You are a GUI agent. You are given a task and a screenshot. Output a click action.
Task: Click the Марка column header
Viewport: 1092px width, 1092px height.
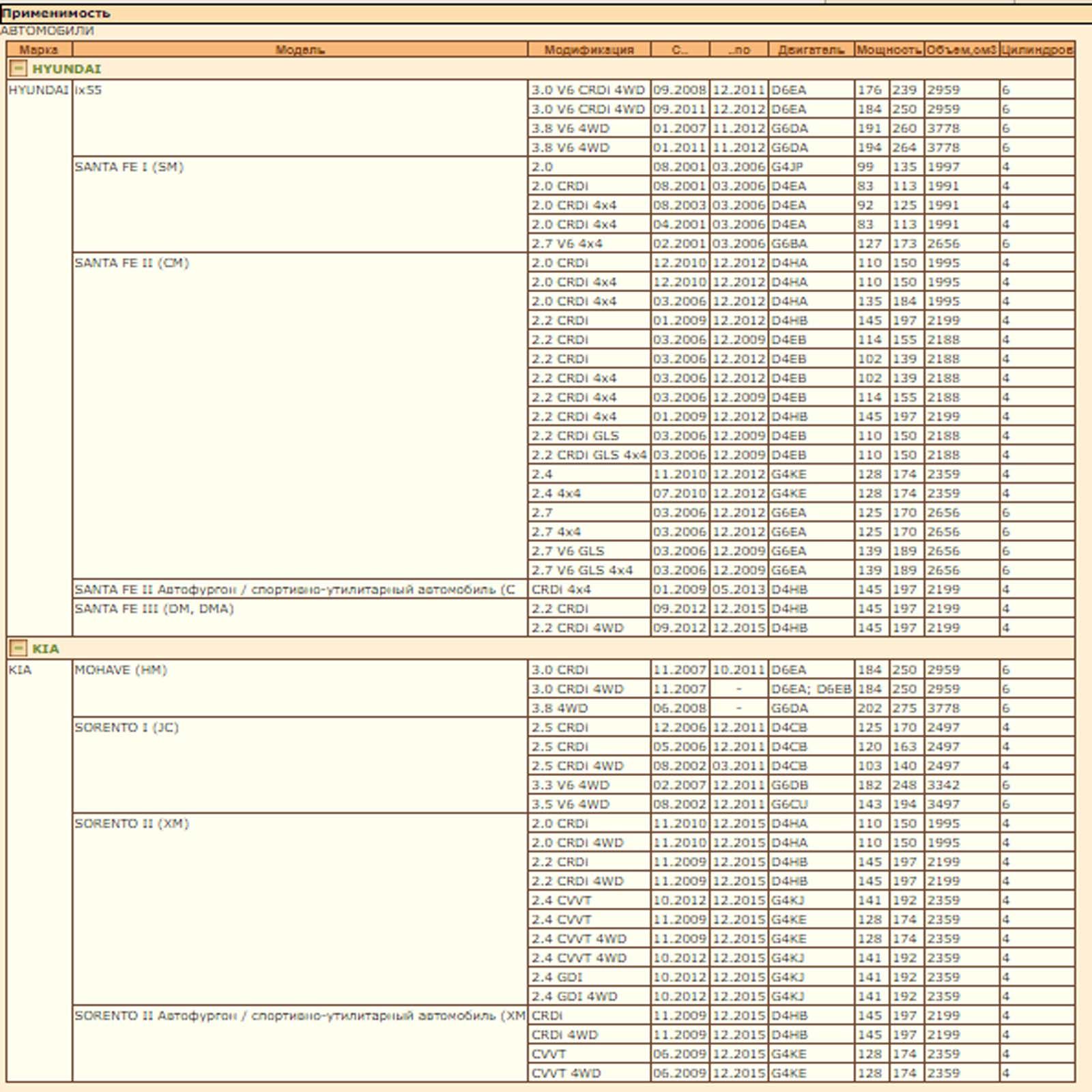(x=39, y=50)
